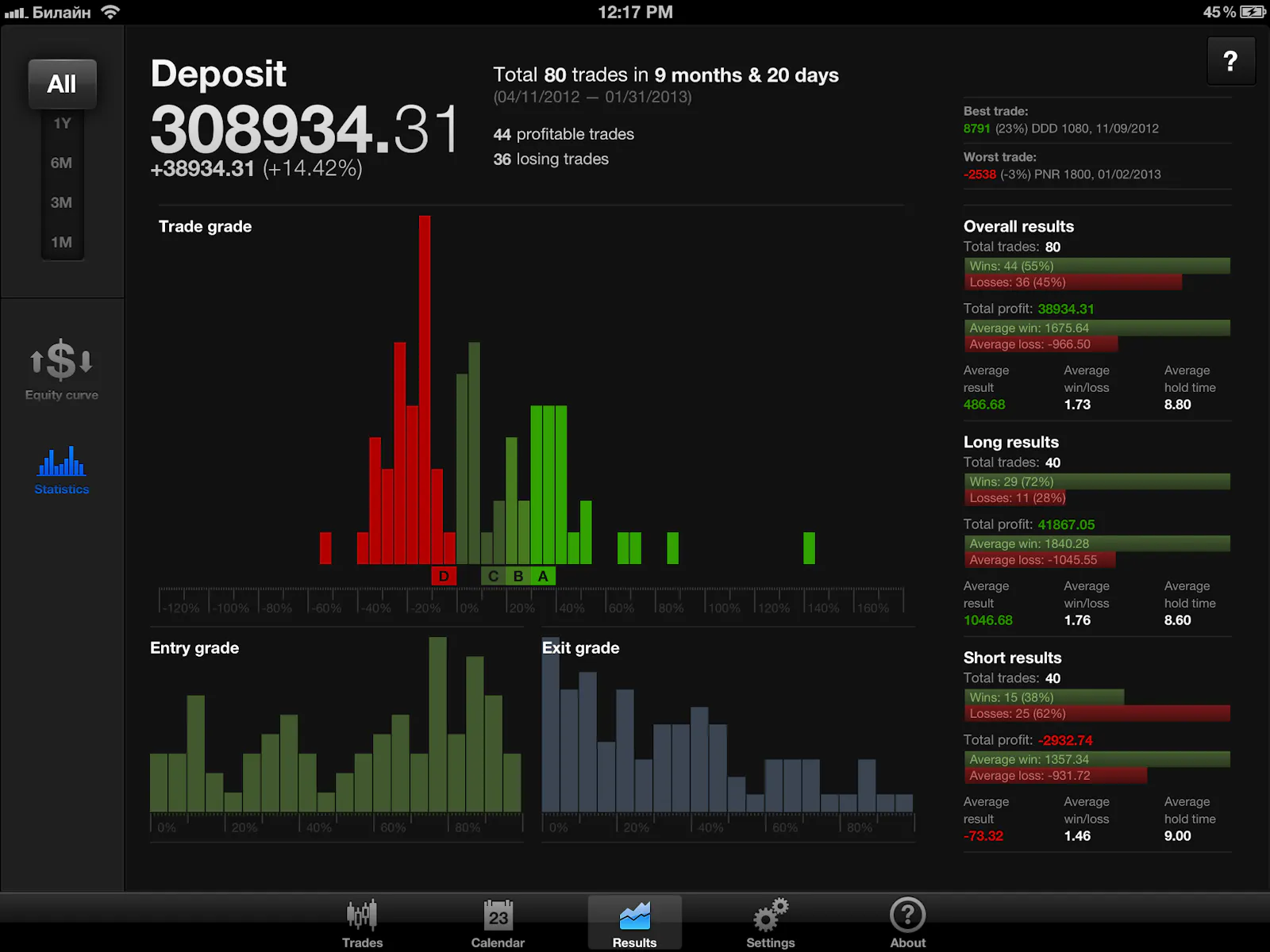Click the cellular signal bars icon
1270x952 pixels.
click(x=15, y=13)
